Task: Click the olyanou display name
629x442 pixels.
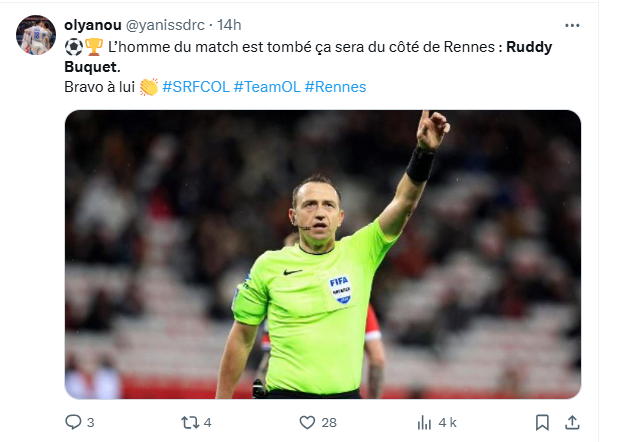Action: (x=93, y=25)
